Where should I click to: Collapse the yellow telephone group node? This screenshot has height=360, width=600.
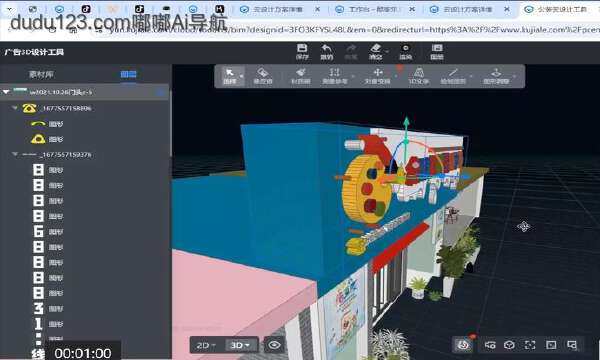pos(15,108)
